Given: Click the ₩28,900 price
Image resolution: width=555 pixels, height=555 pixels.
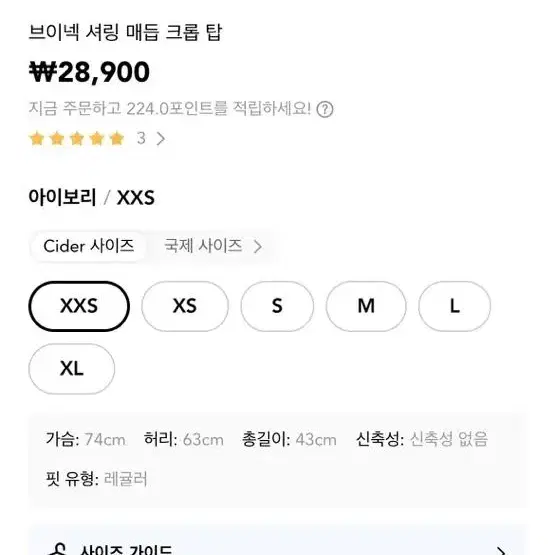Looking at the screenshot, I should [89, 72].
